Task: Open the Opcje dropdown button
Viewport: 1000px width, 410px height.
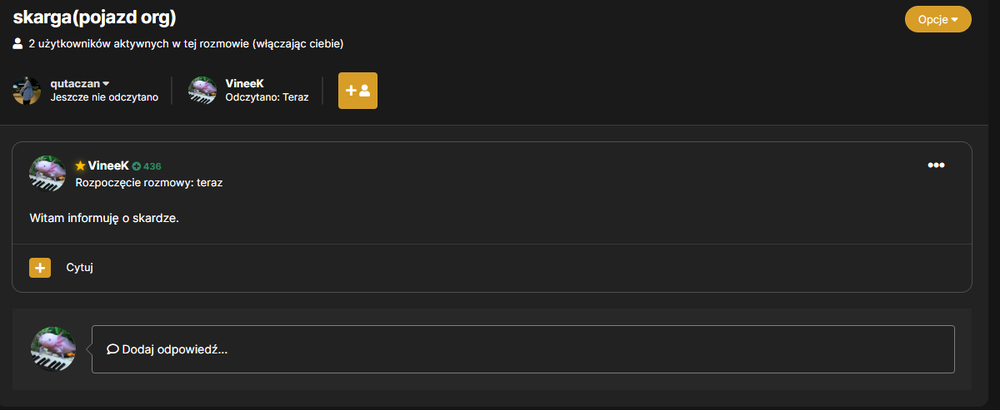Action: pos(938,19)
